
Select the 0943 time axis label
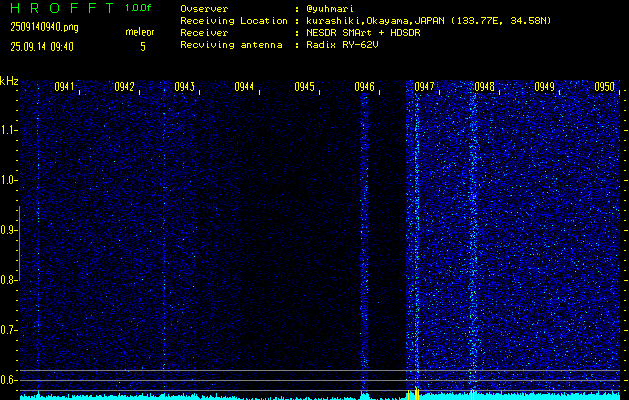point(185,87)
